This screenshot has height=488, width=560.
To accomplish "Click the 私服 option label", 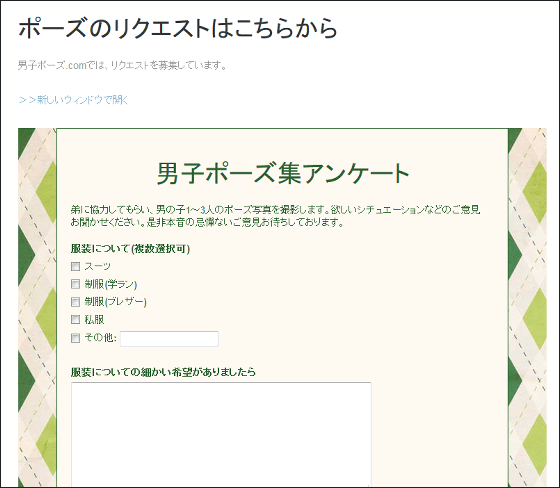I will point(94,320).
